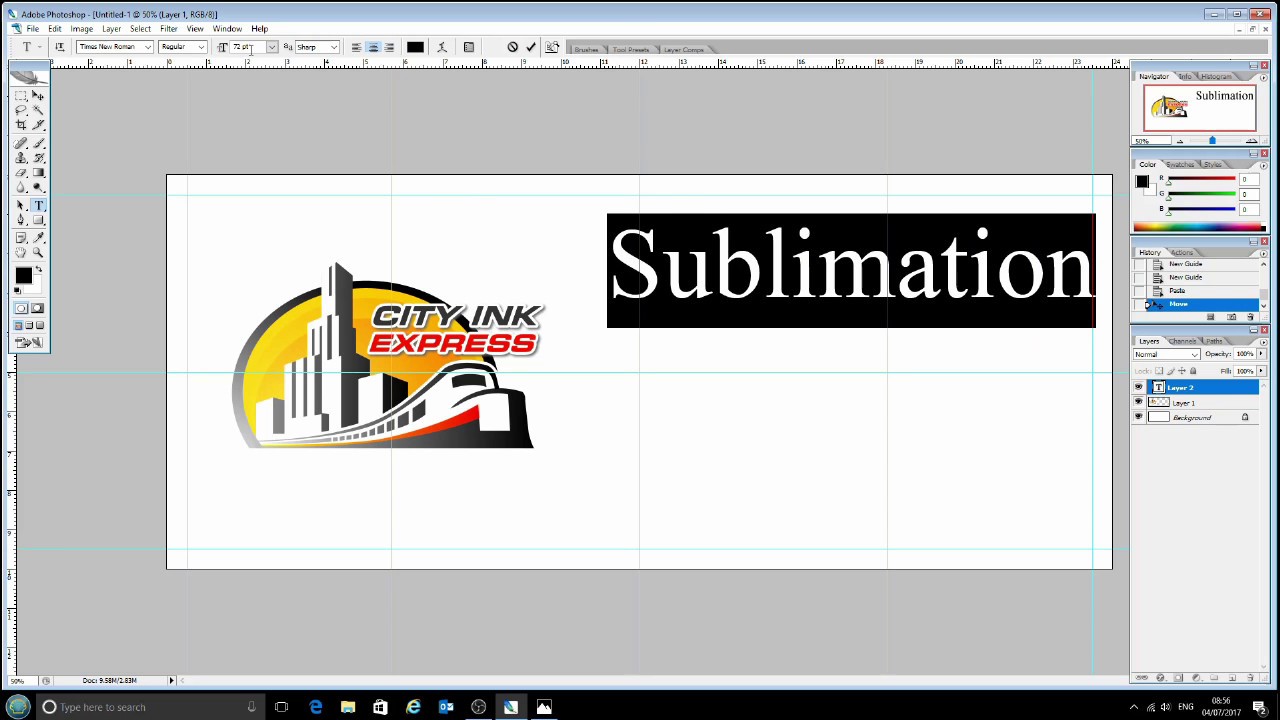This screenshot has width=1280, height=720.
Task: Select the Move tool in toolbox
Action: (38, 95)
